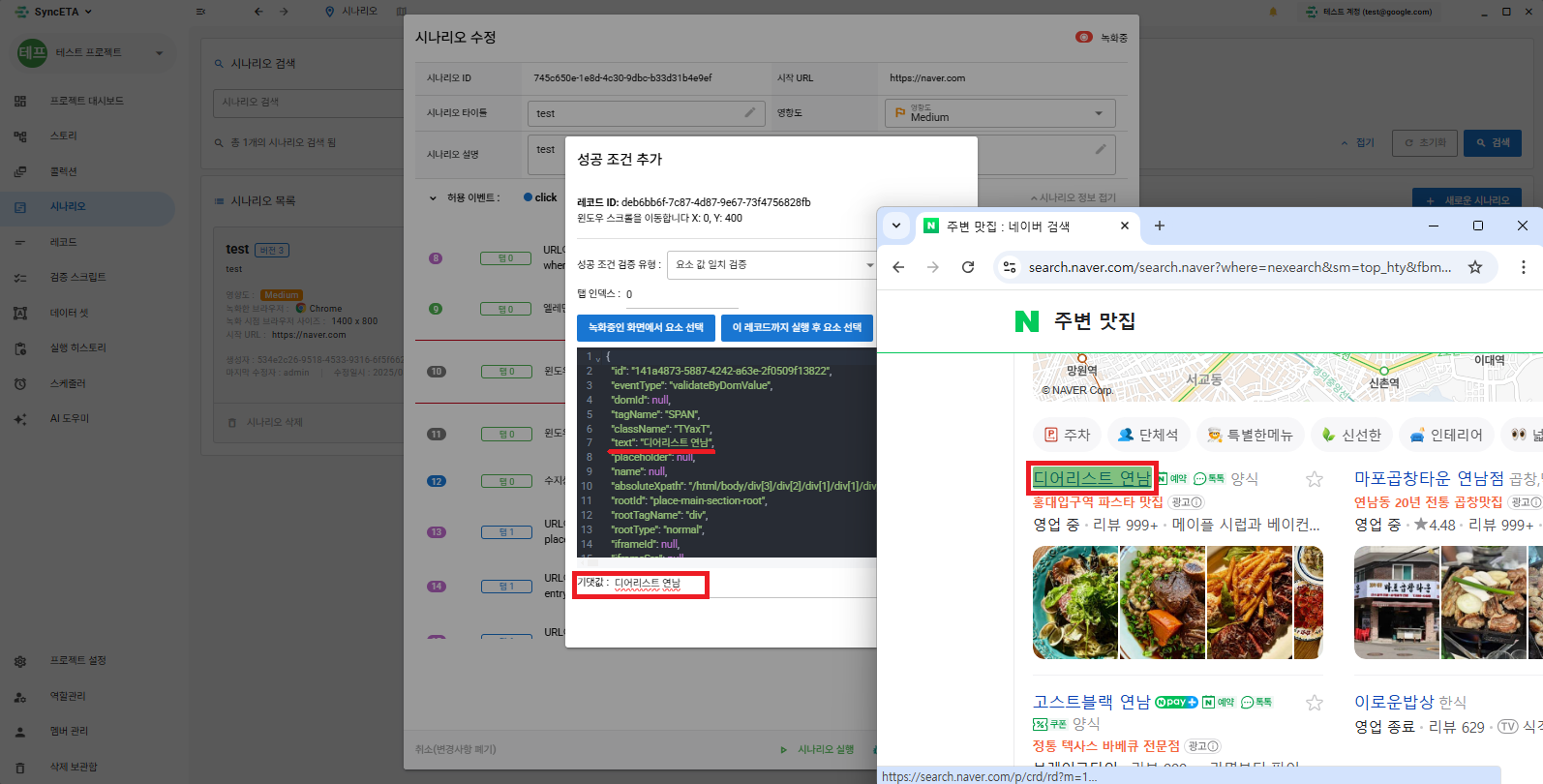Open the 성공 조건 검증 유형 dropdown

click(773, 265)
